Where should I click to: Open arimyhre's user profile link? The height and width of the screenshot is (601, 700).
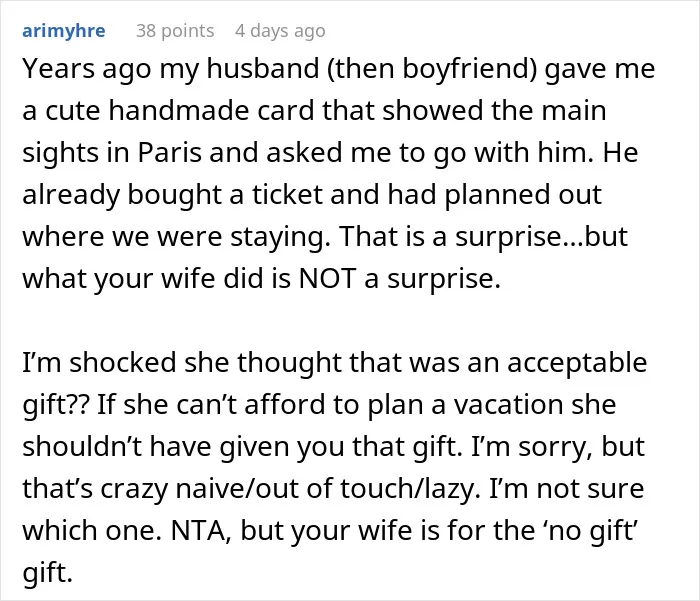click(64, 31)
